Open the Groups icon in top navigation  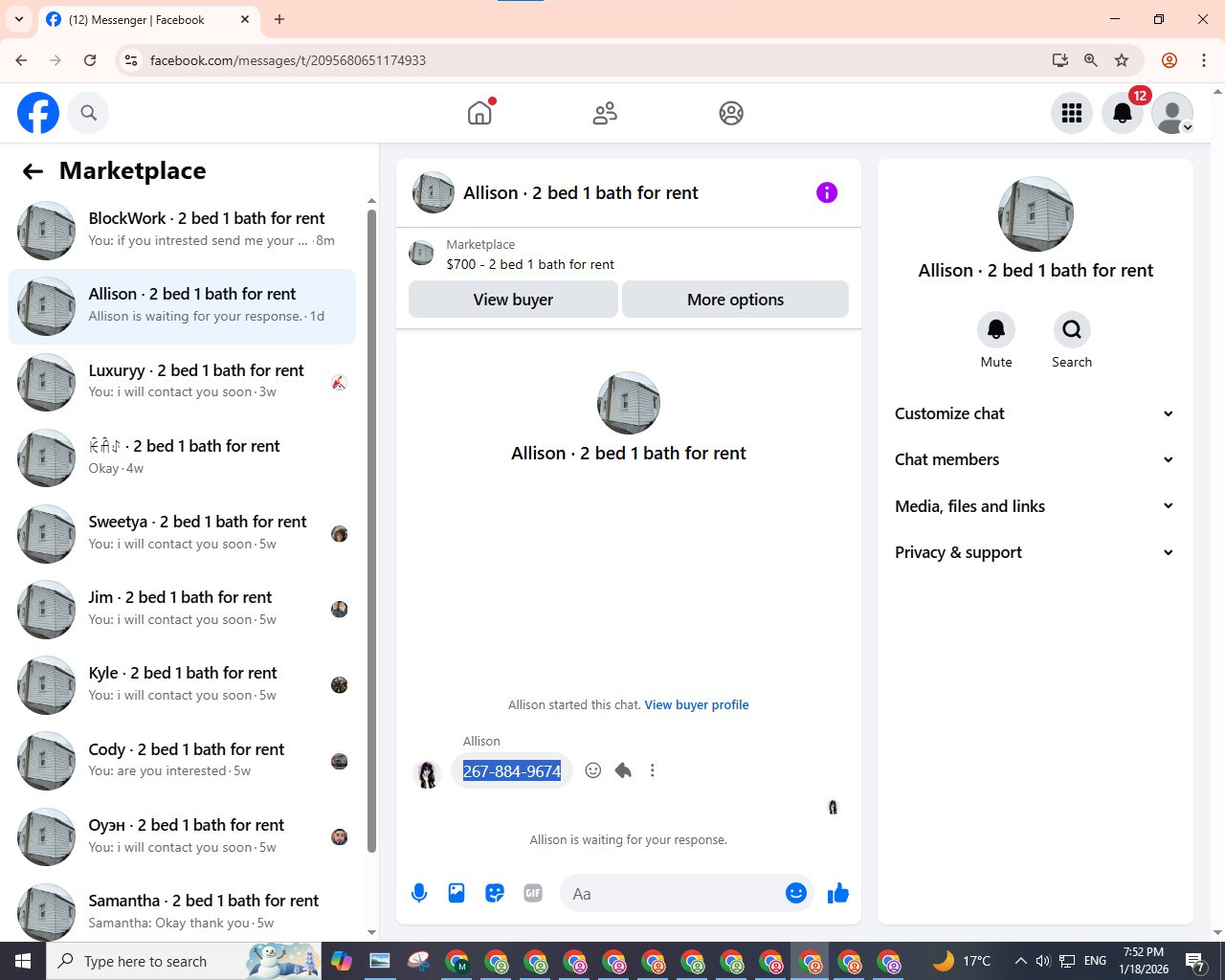pos(731,113)
